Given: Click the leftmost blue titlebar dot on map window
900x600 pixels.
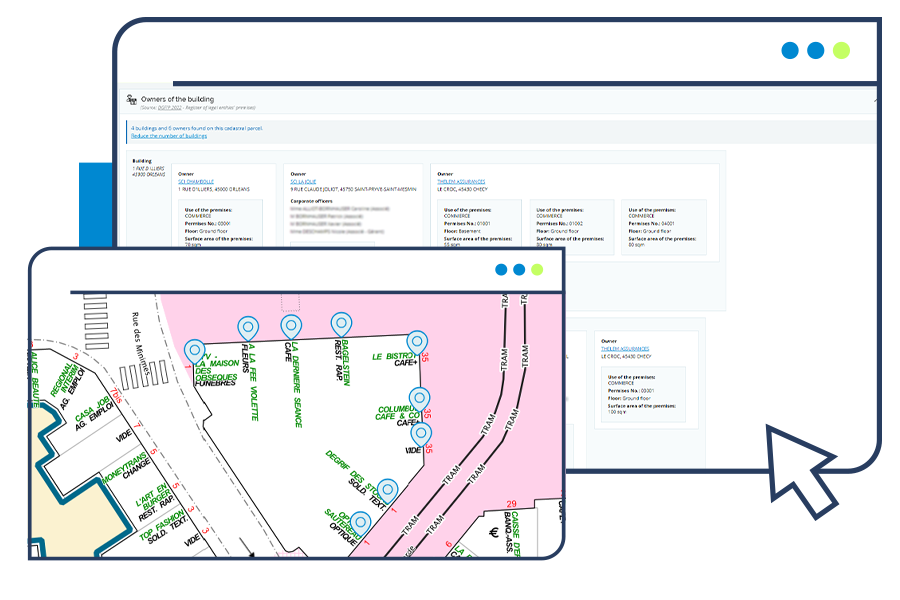Looking at the screenshot, I should pos(500,268).
